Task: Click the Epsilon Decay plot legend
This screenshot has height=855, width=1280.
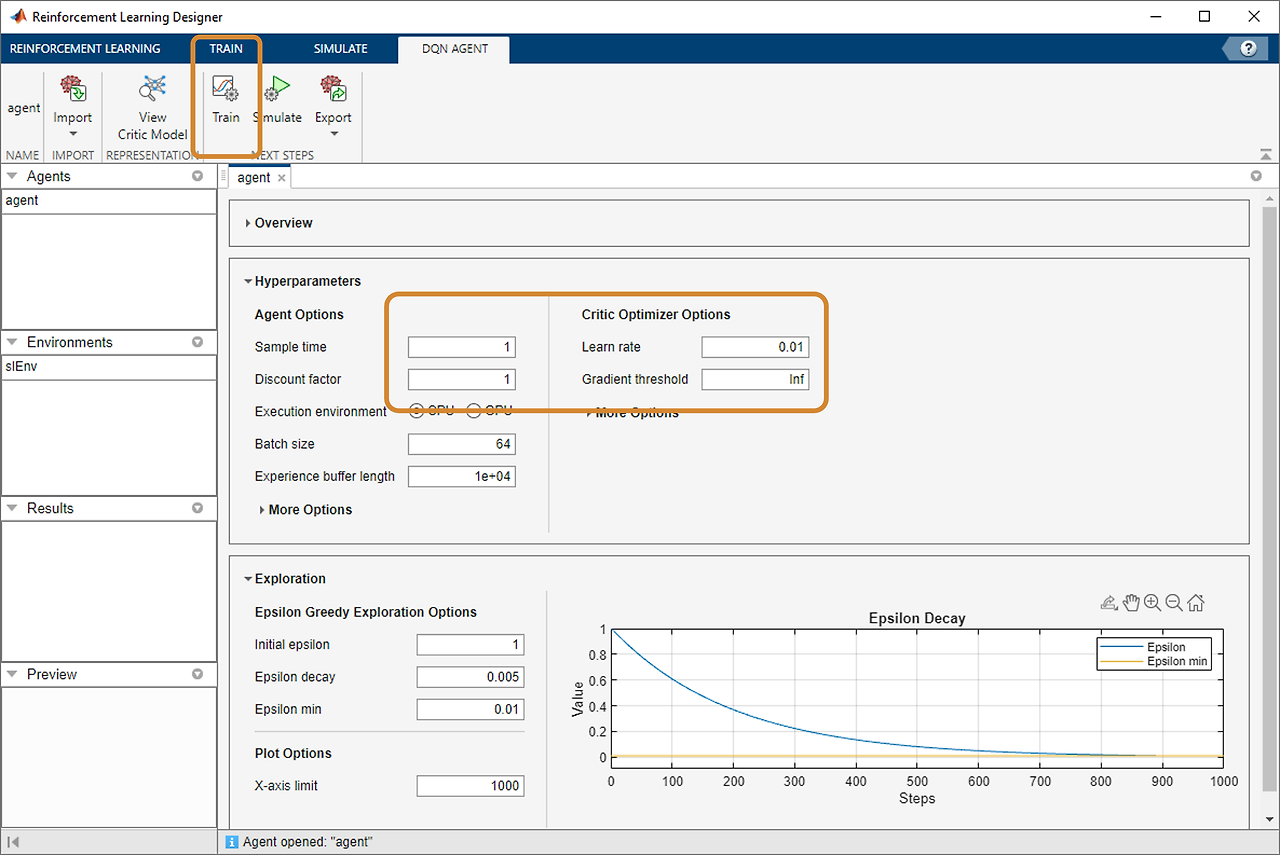Action: [1154, 654]
